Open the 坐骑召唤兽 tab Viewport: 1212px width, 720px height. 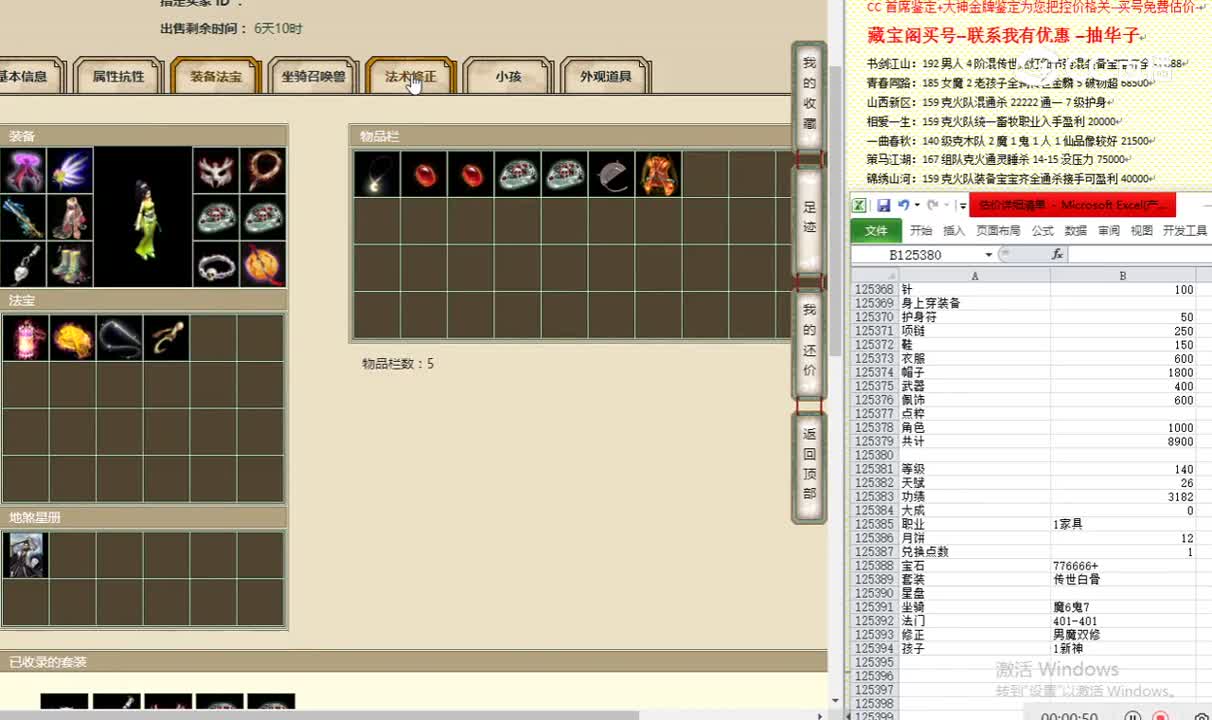313,76
